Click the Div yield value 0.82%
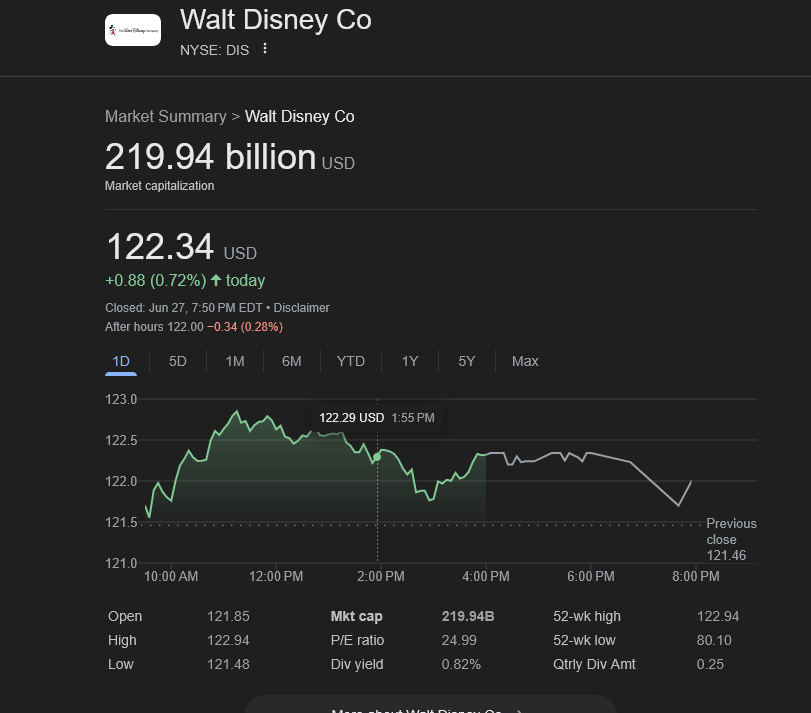Viewport: 811px width, 713px height. tap(461, 664)
